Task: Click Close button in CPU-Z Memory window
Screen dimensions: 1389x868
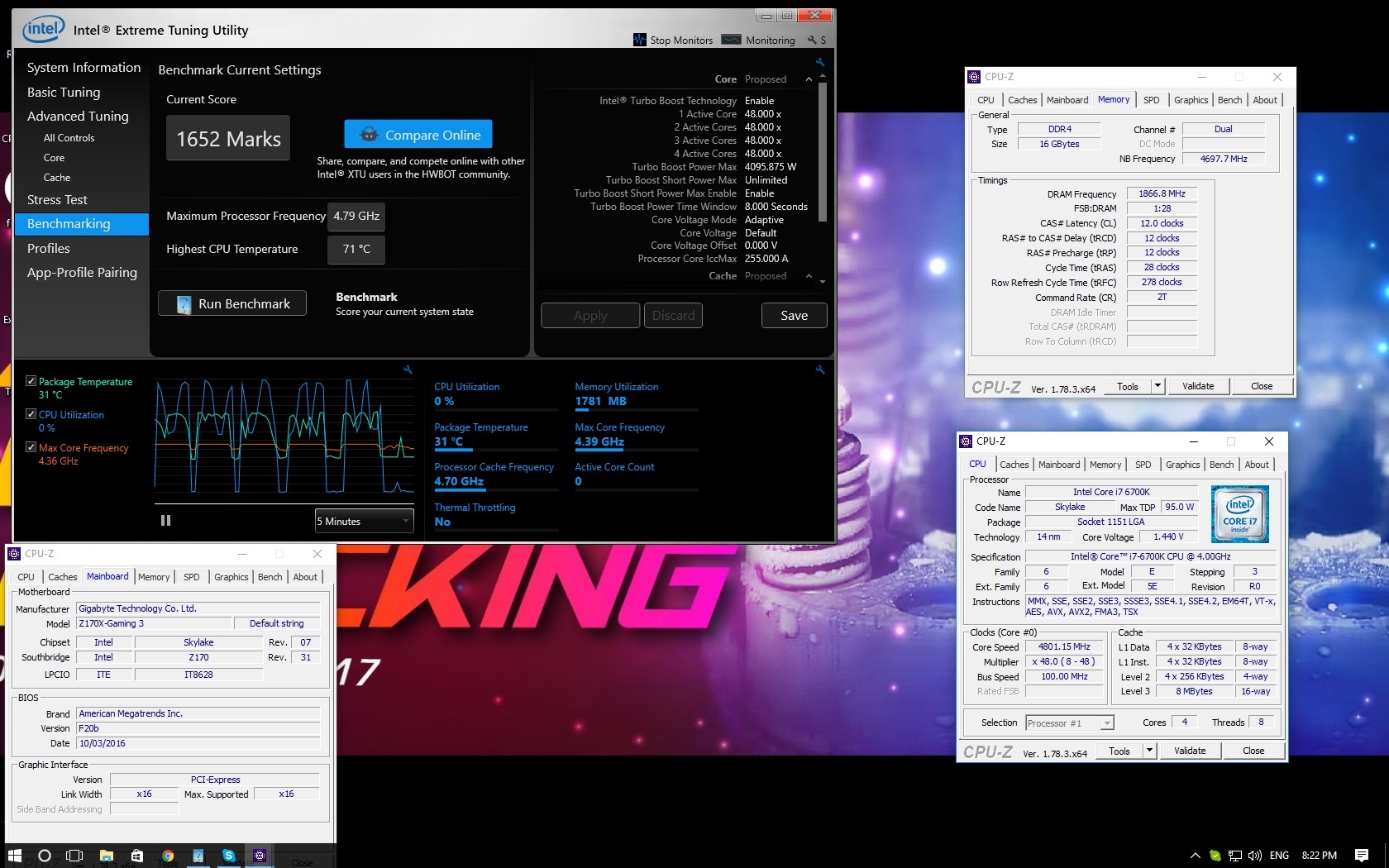Action: pyautogui.click(x=1262, y=386)
